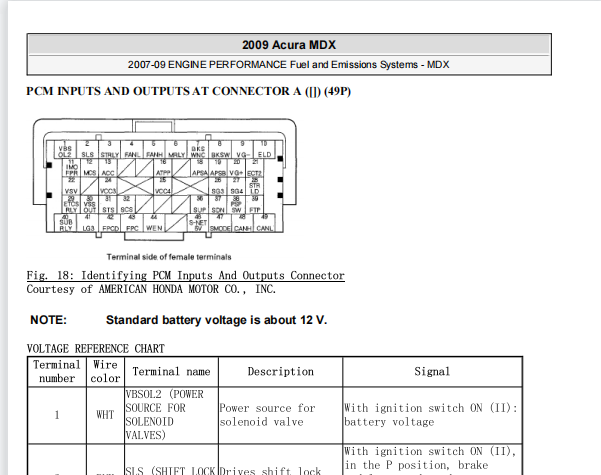This screenshot has width=601, height=475.
Task: Select the '2007-09 ENGINE PERFORMANCE Fuel and Emissions Systems' subtitle
Action: [x=288, y=64]
